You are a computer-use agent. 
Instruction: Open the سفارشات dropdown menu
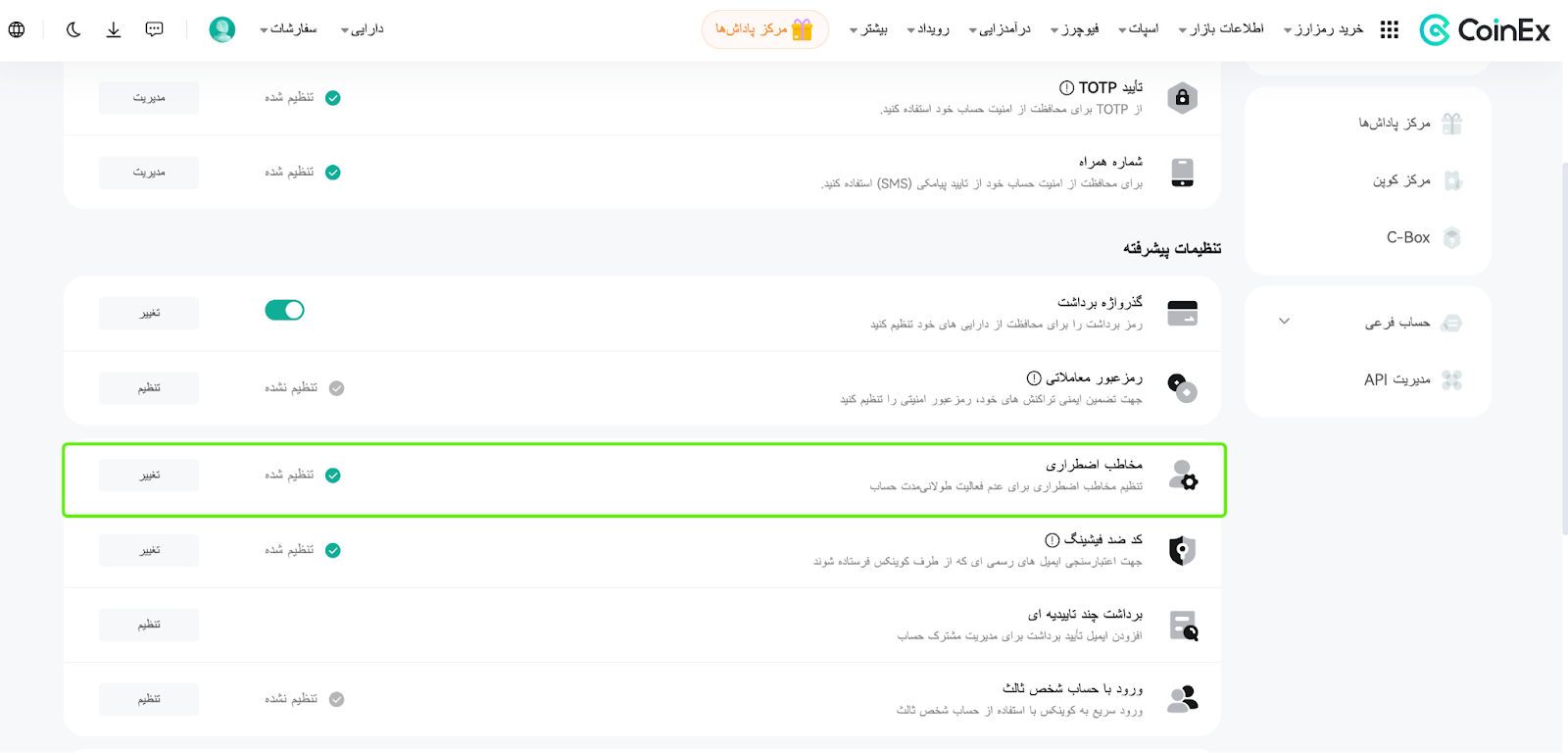[x=288, y=29]
